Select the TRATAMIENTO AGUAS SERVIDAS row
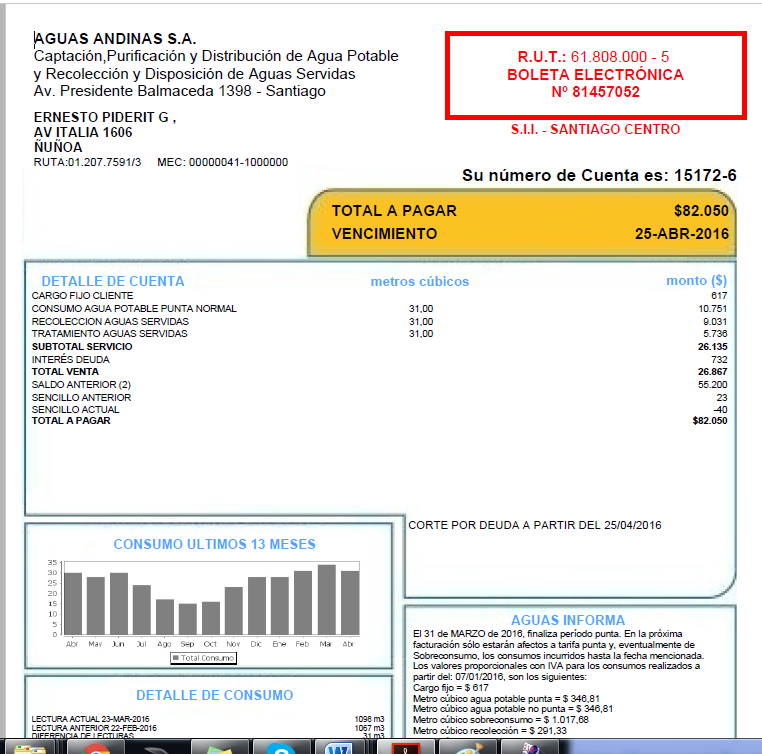This screenshot has width=762, height=754. click(379, 334)
